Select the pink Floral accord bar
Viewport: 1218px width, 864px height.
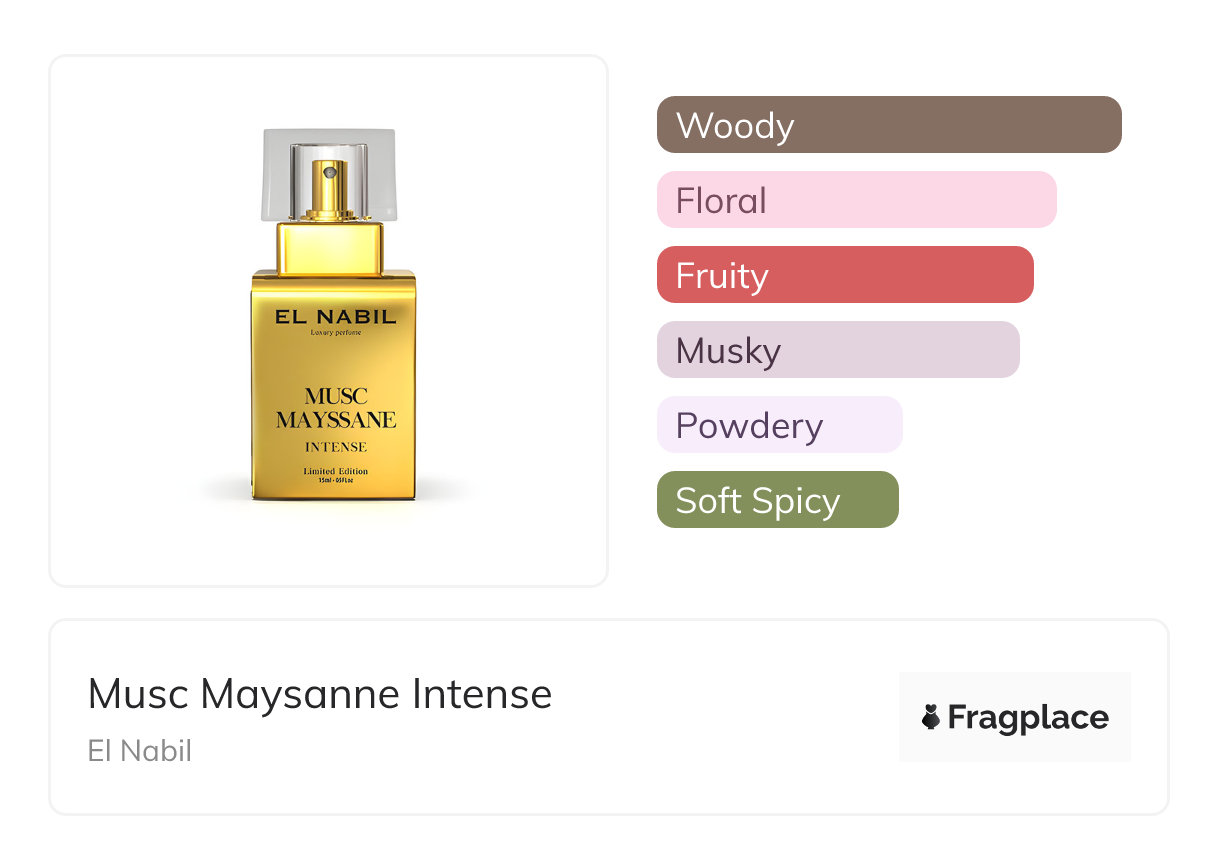click(856, 200)
